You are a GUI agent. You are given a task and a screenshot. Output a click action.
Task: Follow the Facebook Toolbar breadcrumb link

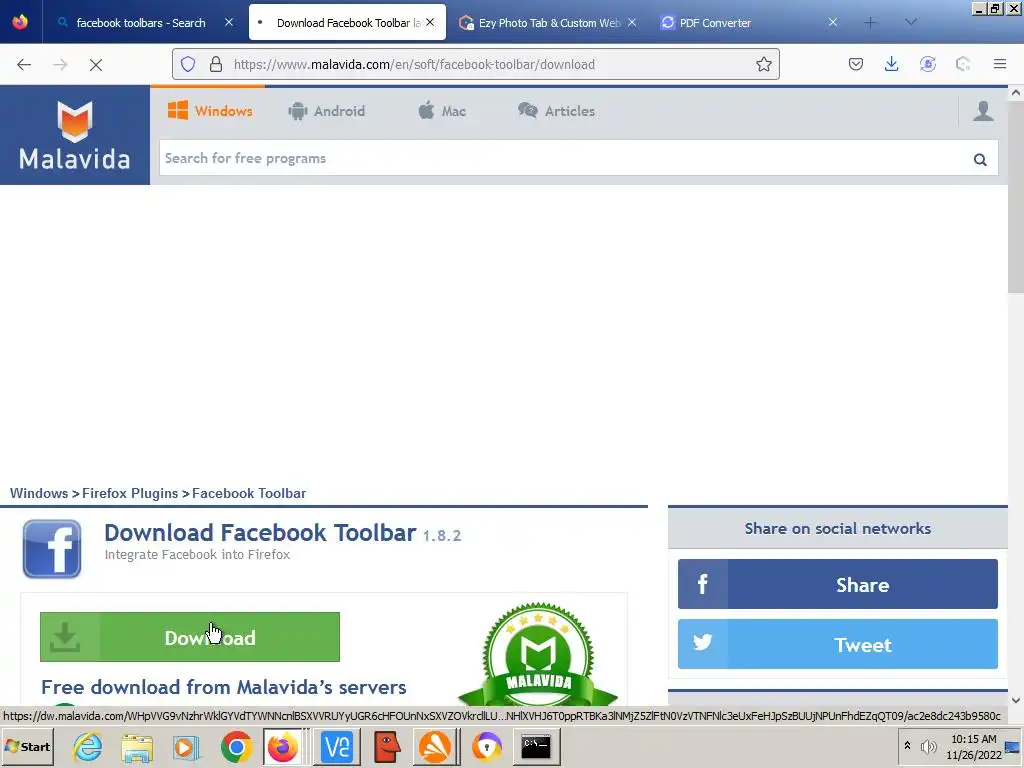[249, 494]
